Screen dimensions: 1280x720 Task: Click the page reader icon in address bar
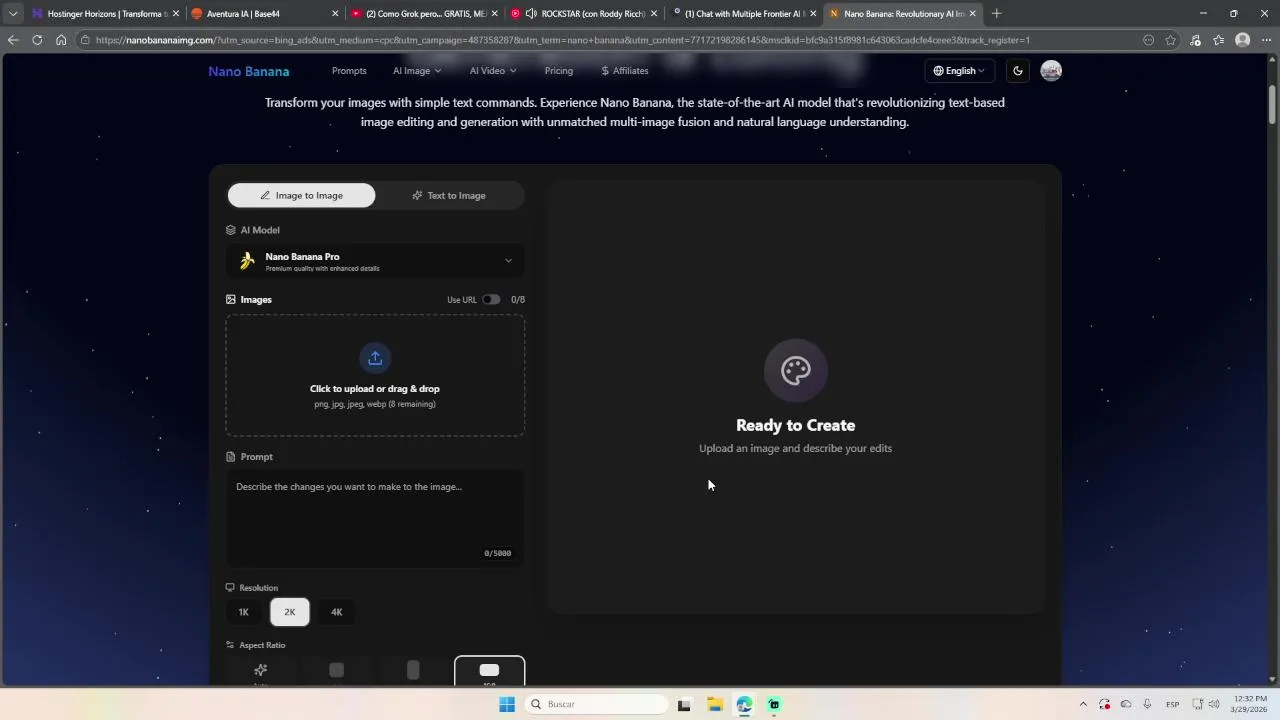(x=1148, y=40)
